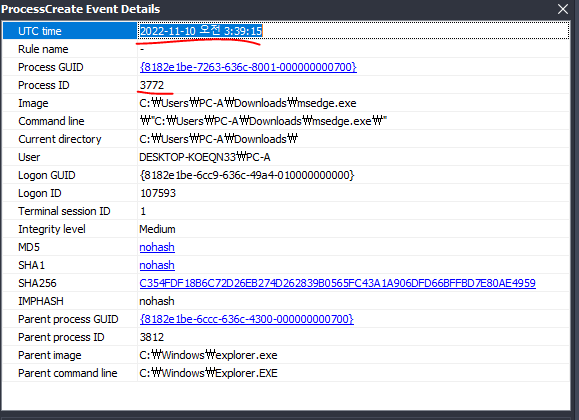Viewport: 579px width, 420px height.
Task: Click the Terminal session ID label
Action: [x=64, y=211]
